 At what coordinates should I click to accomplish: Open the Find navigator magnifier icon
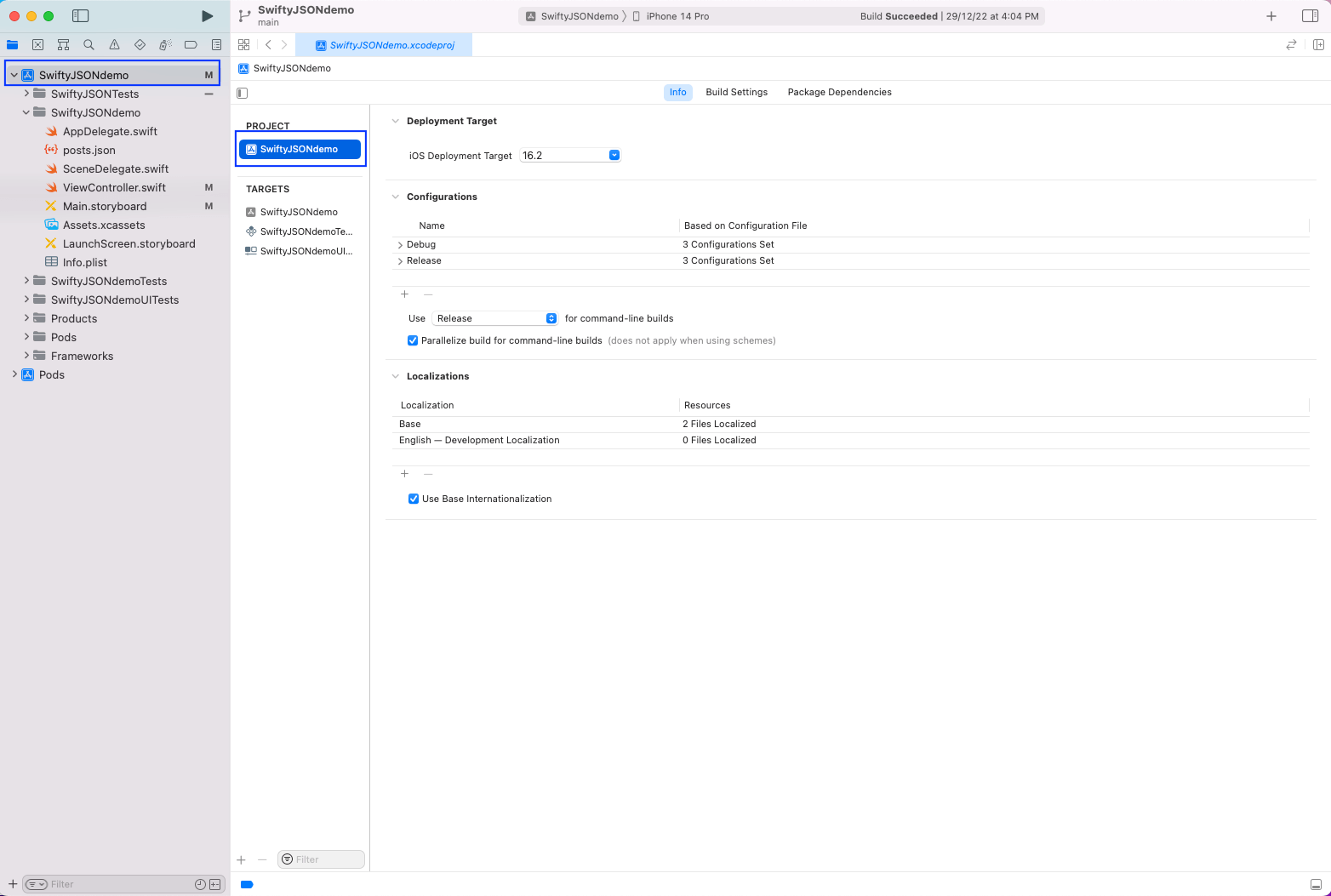(x=89, y=45)
